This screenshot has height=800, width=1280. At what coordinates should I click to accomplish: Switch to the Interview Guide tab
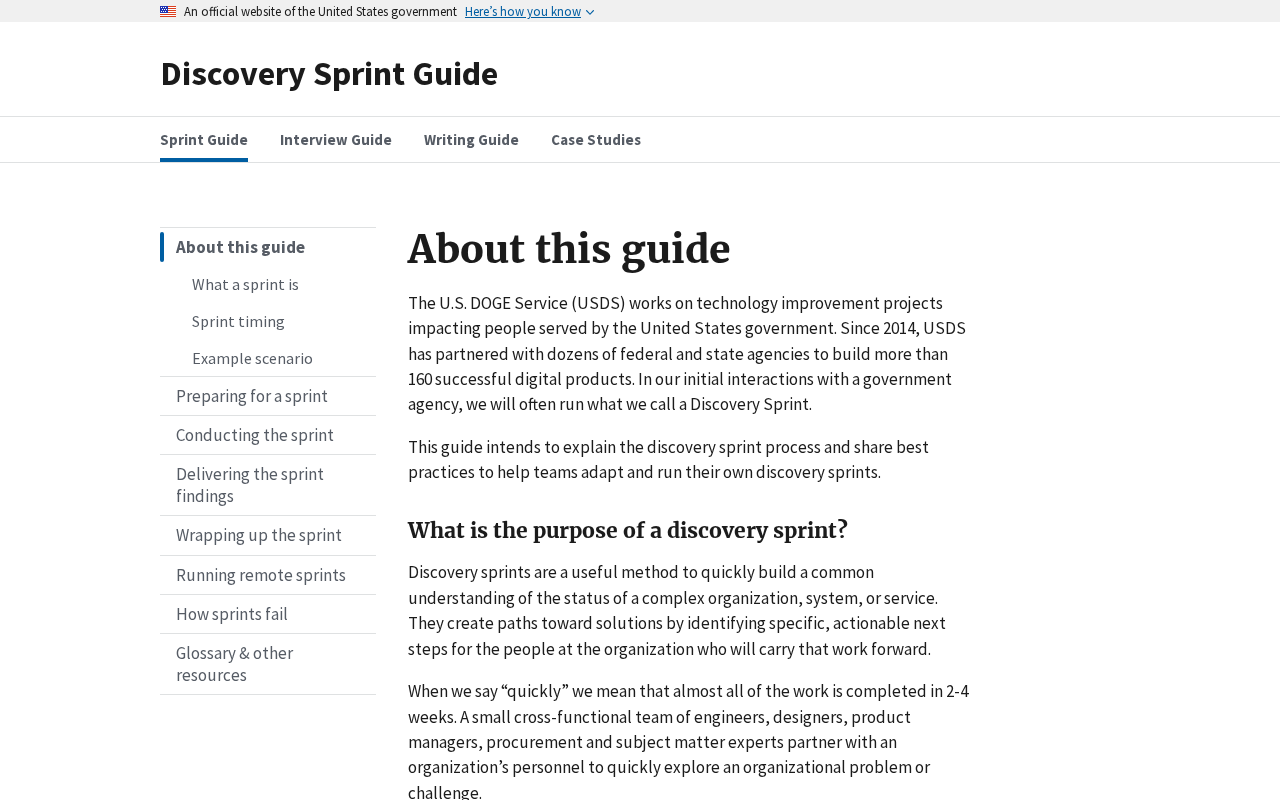336,140
